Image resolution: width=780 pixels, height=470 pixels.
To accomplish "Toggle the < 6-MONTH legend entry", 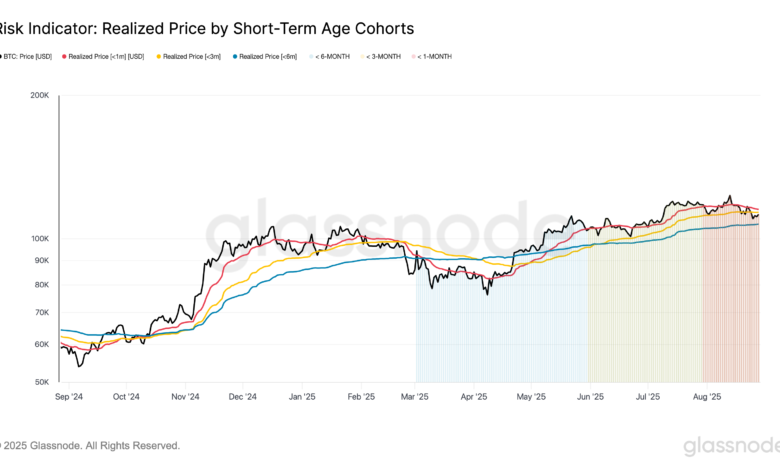I will pos(334,56).
